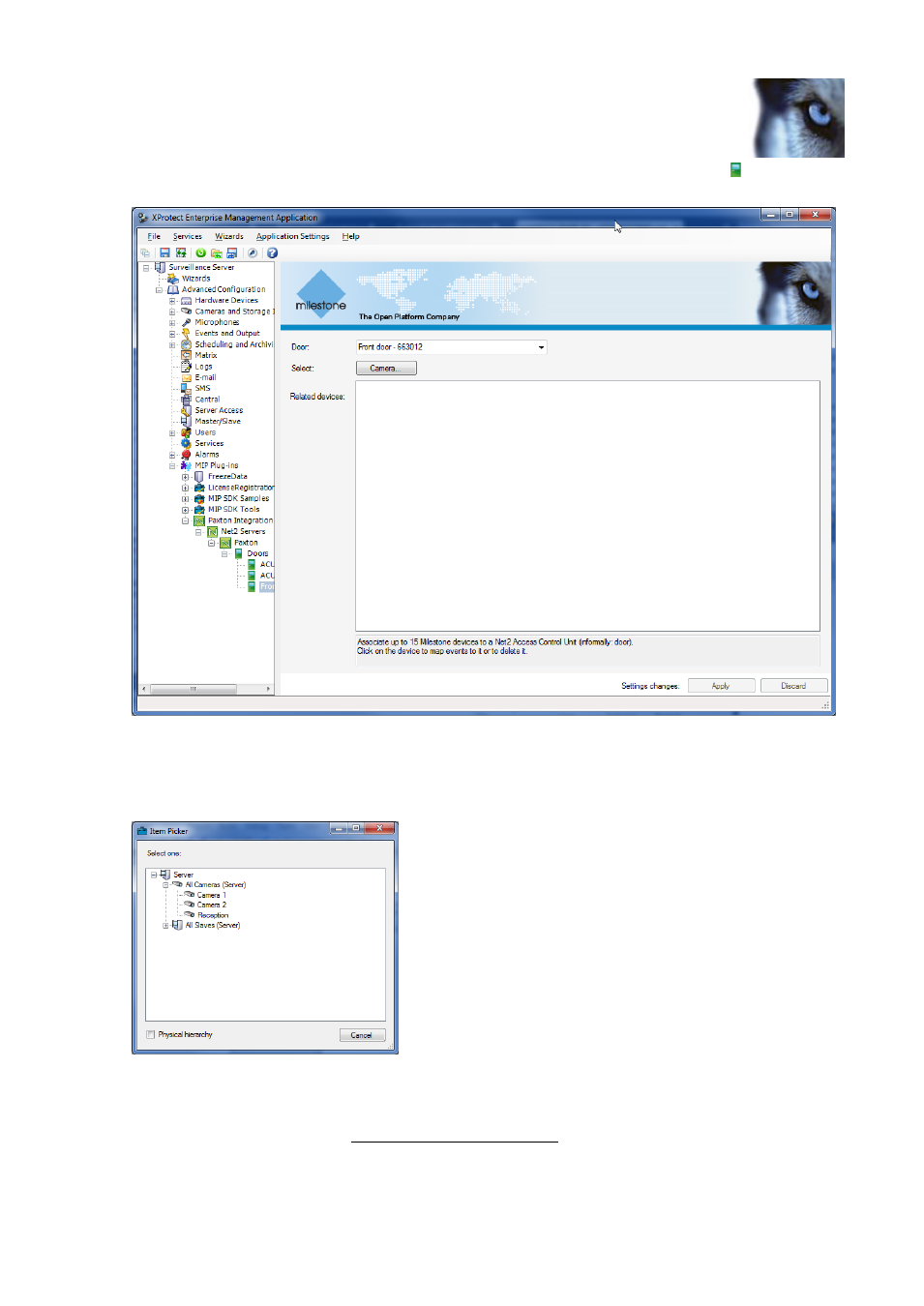924x1306 pixels.
Task: Expand the Cameras and Storage node
Action: [x=172, y=312]
